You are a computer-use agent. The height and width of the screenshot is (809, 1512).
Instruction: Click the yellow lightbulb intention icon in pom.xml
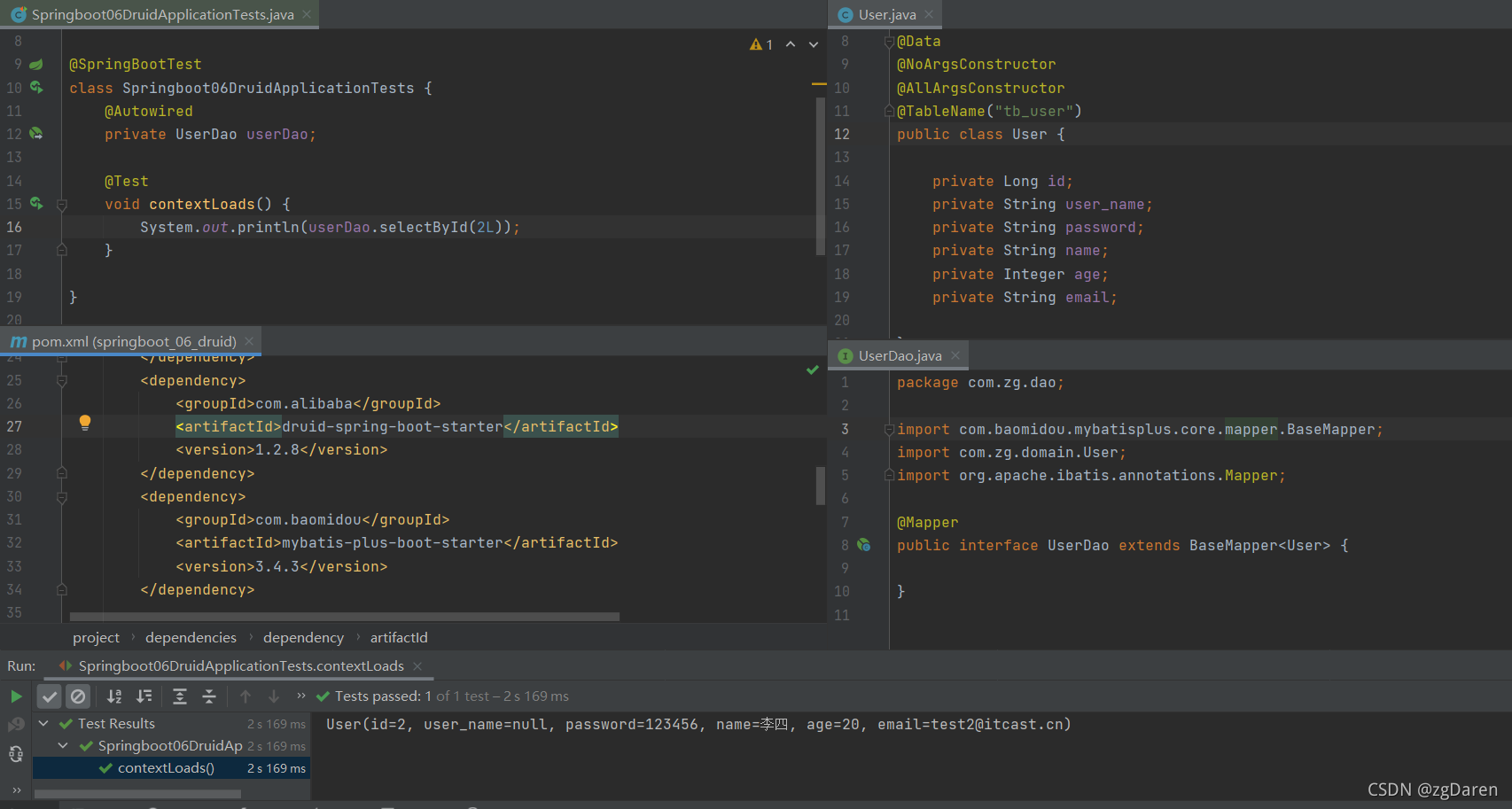85,423
